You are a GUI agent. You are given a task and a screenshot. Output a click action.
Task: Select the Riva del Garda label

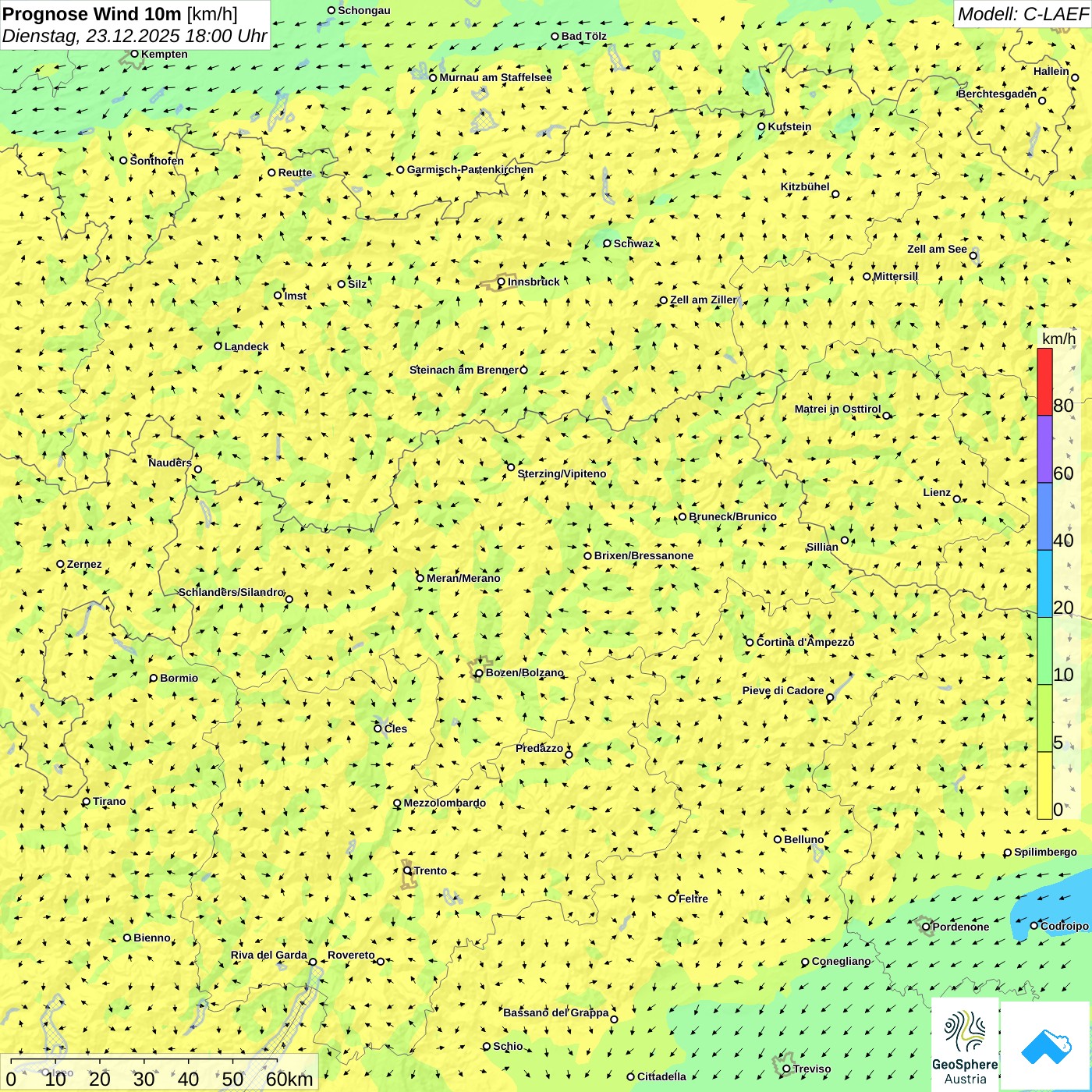(269, 955)
